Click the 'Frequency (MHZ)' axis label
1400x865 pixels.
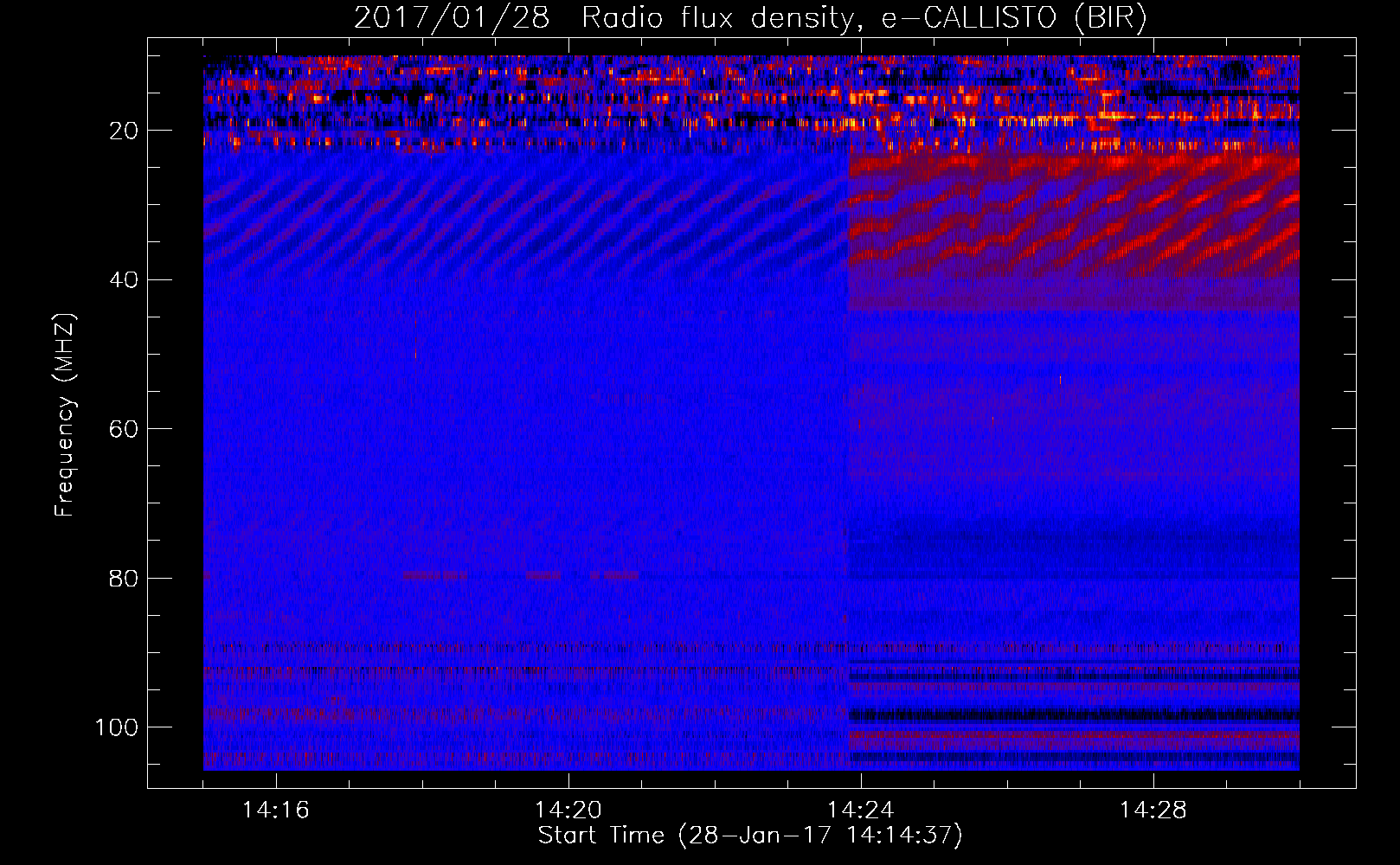[x=66, y=415]
